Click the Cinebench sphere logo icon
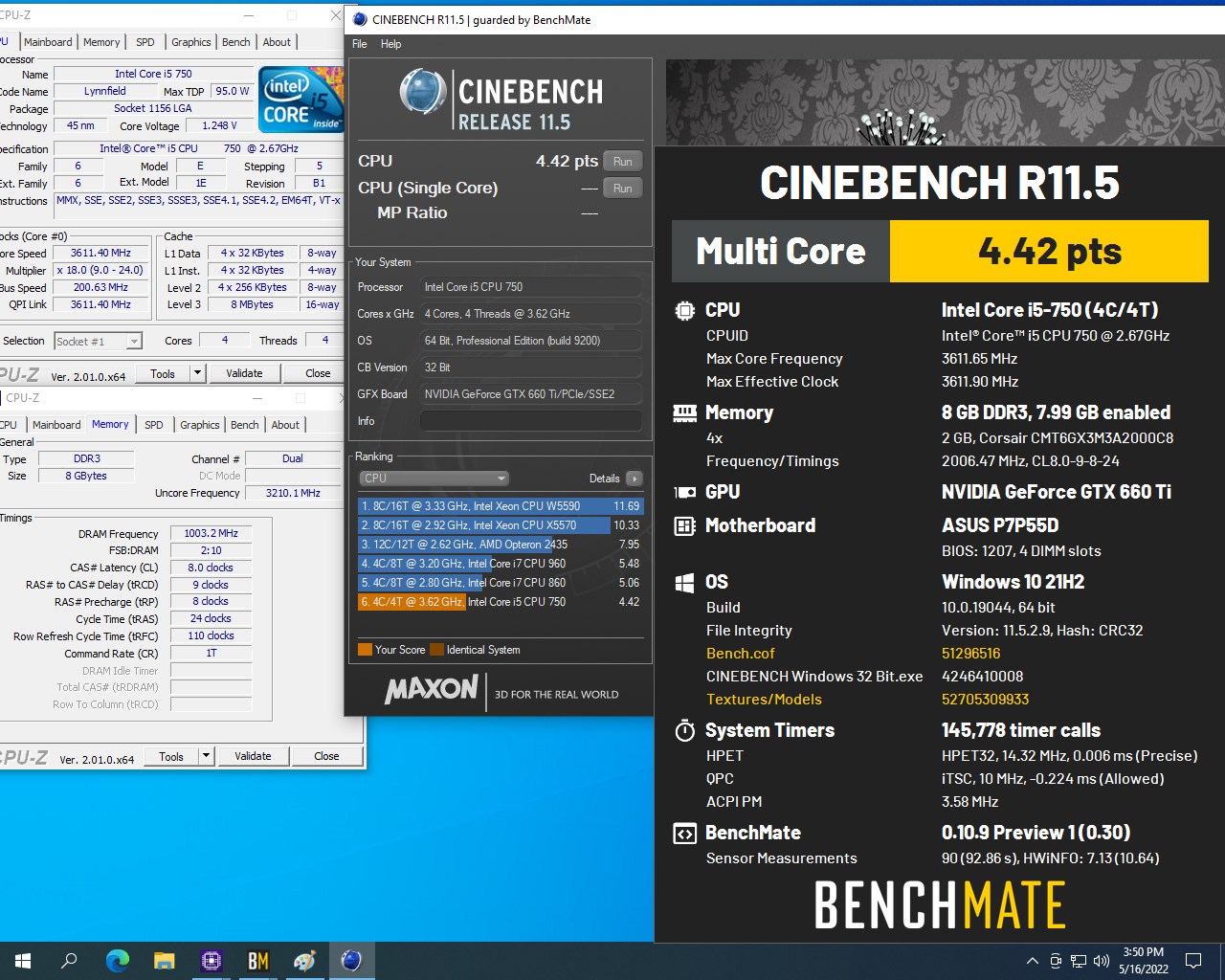Image resolution: width=1225 pixels, height=980 pixels. (x=422, y=93)
